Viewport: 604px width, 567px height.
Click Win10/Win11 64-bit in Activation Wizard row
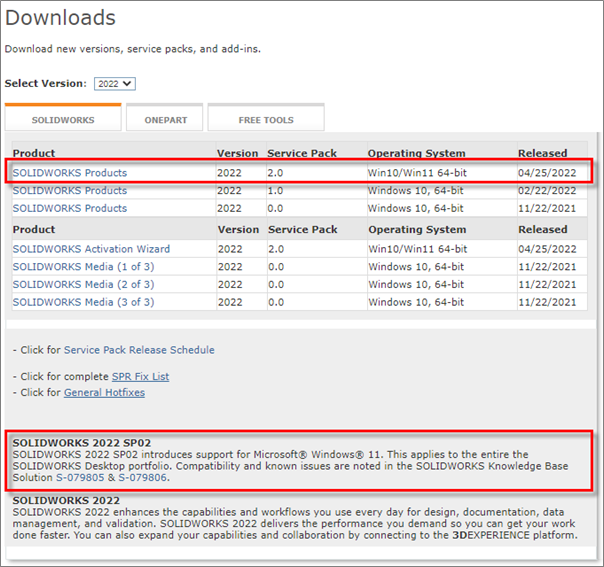click(418, 249)
